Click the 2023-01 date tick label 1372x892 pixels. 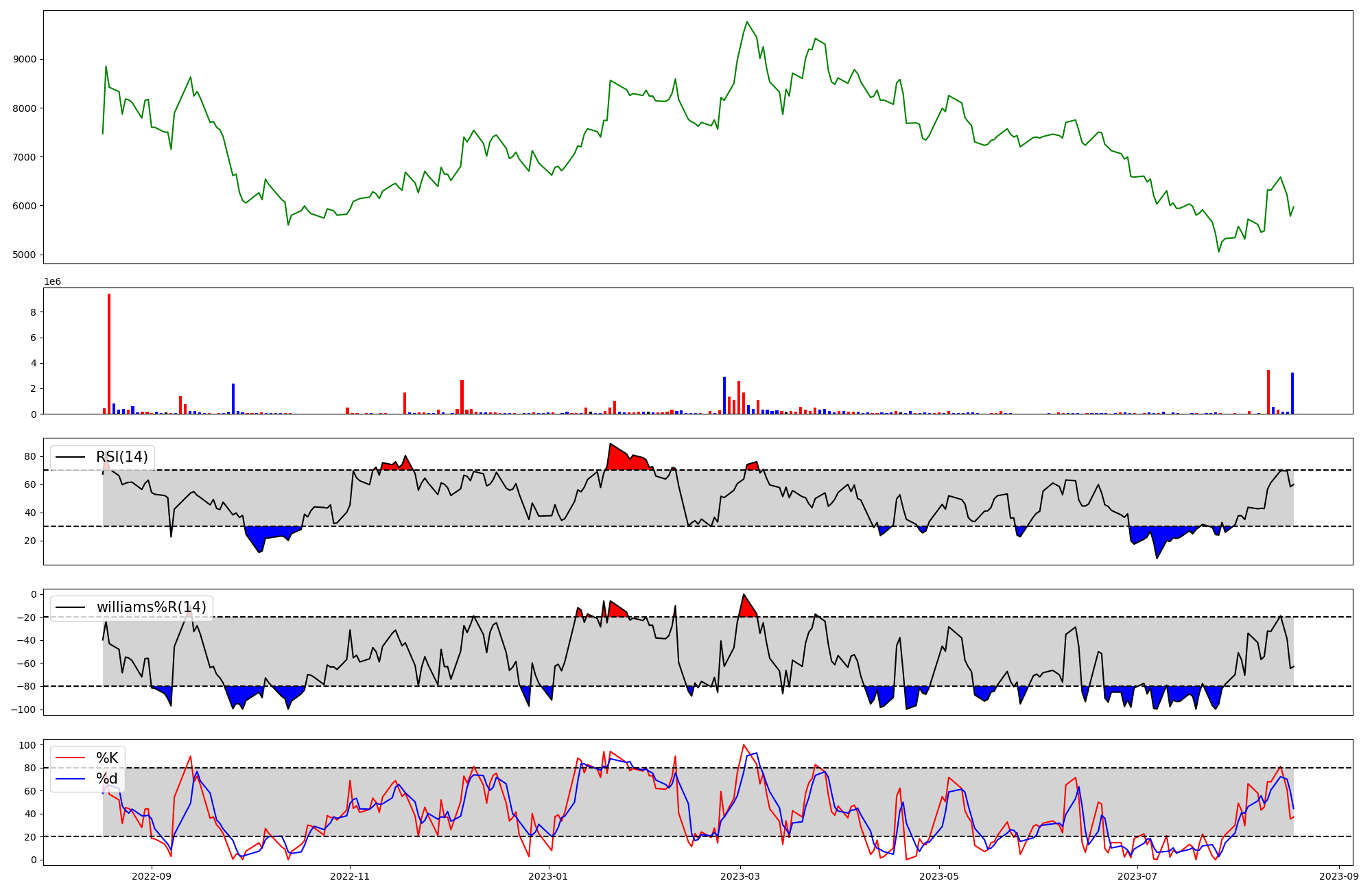coord(548,876)
